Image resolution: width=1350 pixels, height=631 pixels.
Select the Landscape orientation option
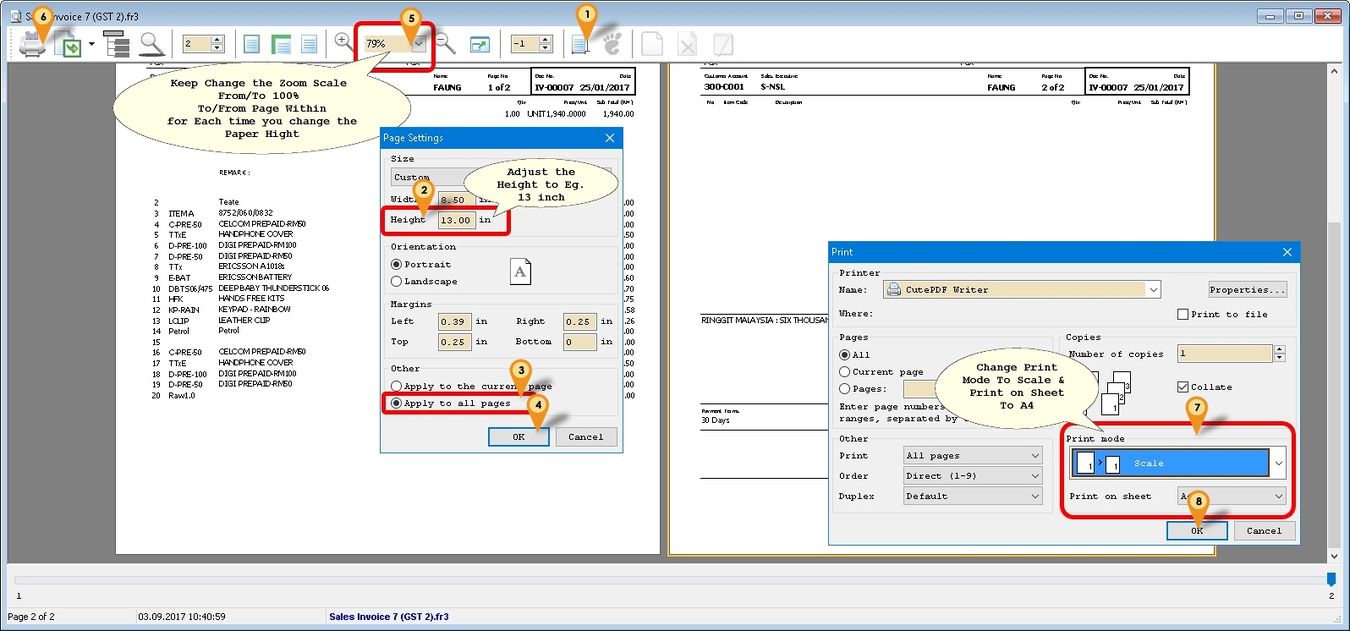click(397, 281)
